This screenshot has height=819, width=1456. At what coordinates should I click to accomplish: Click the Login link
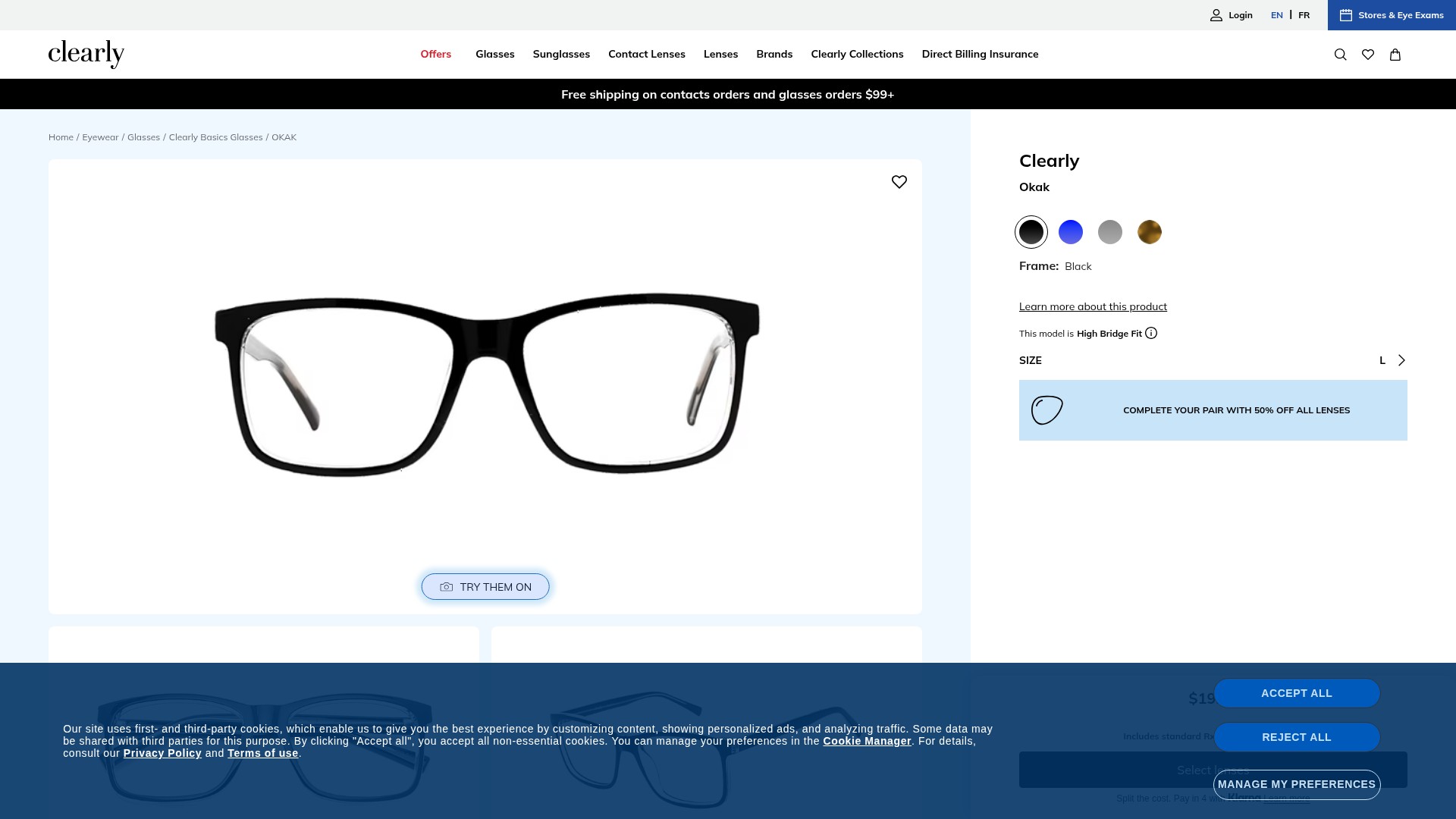1241,15
